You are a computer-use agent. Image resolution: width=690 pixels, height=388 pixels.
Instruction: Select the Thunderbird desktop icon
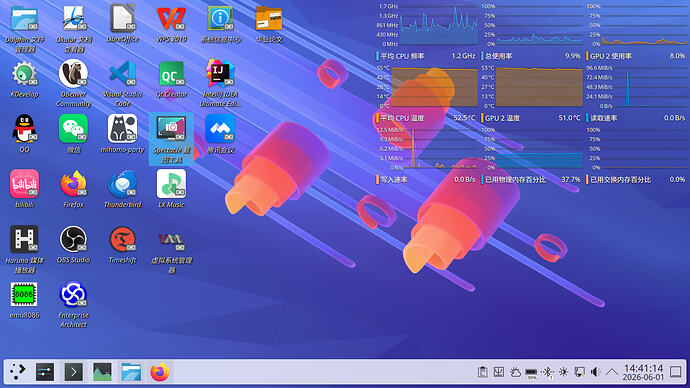[123, 184]
